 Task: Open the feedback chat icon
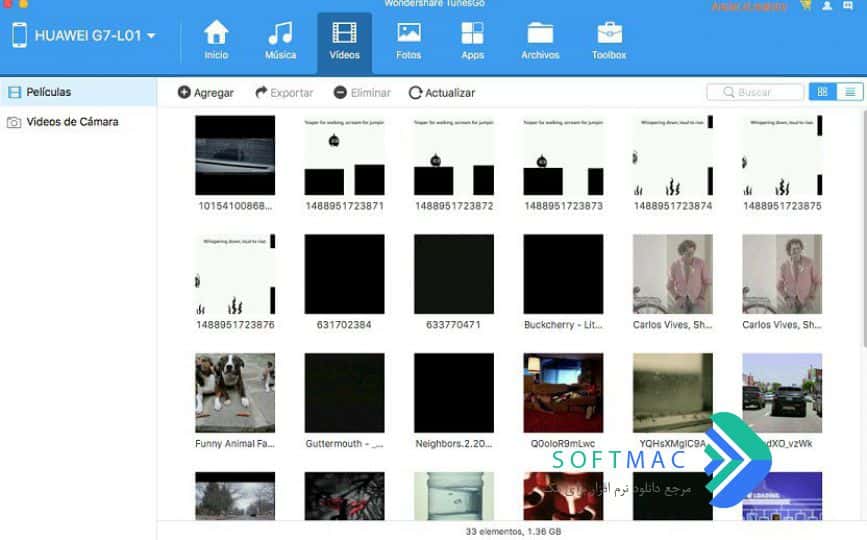(848, 6)
